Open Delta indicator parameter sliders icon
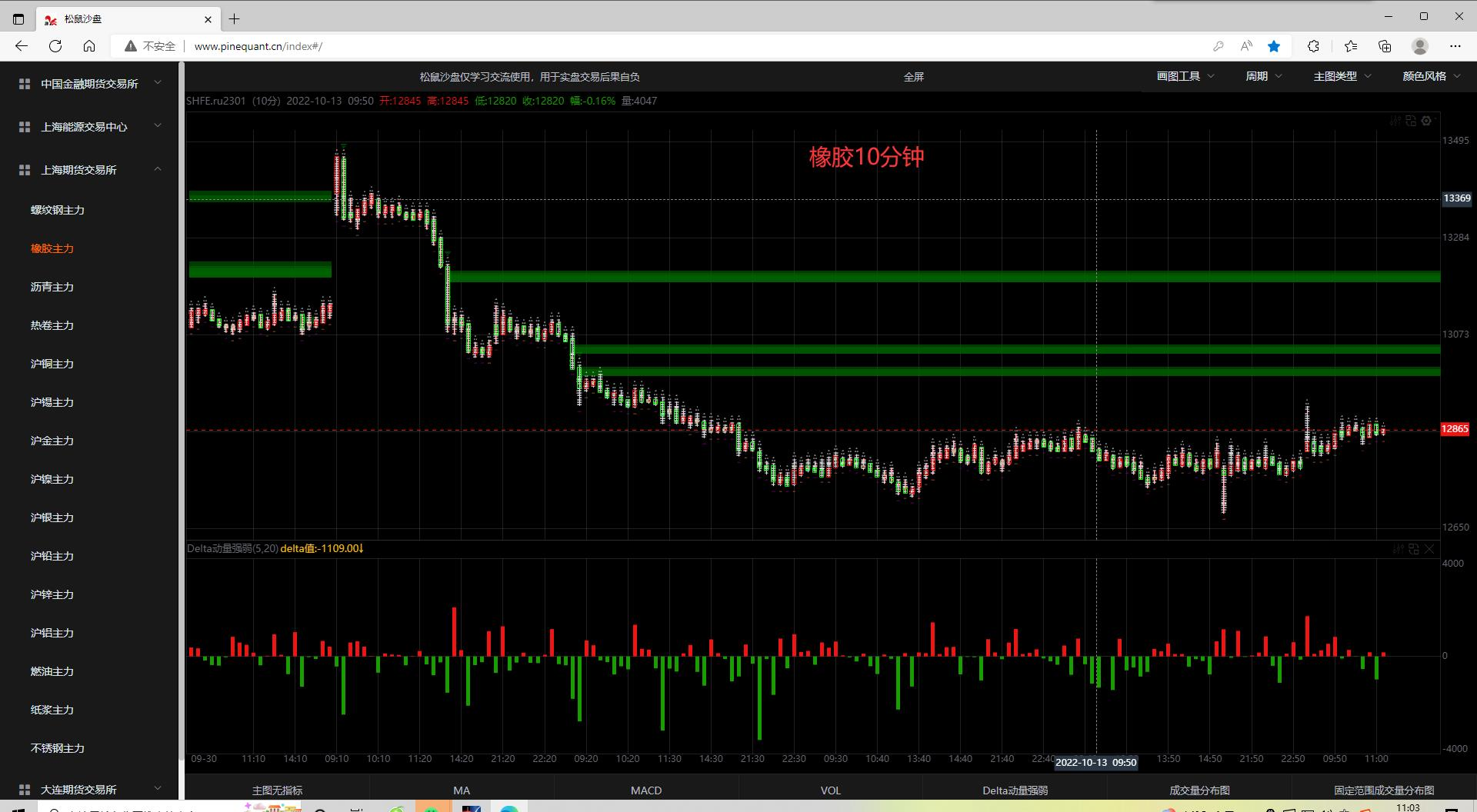 (x=1399, y=548)
